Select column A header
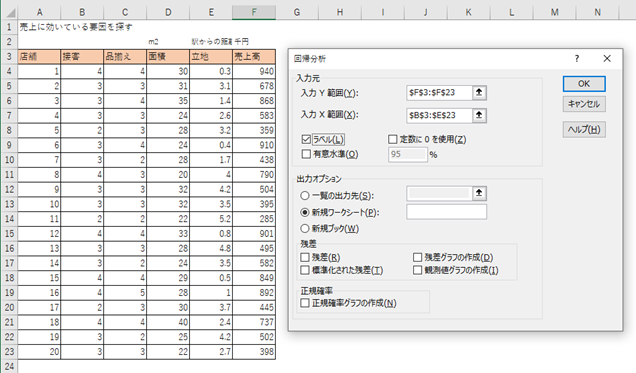This screenshot has height=373, width=636. click(x=39, y=13)
